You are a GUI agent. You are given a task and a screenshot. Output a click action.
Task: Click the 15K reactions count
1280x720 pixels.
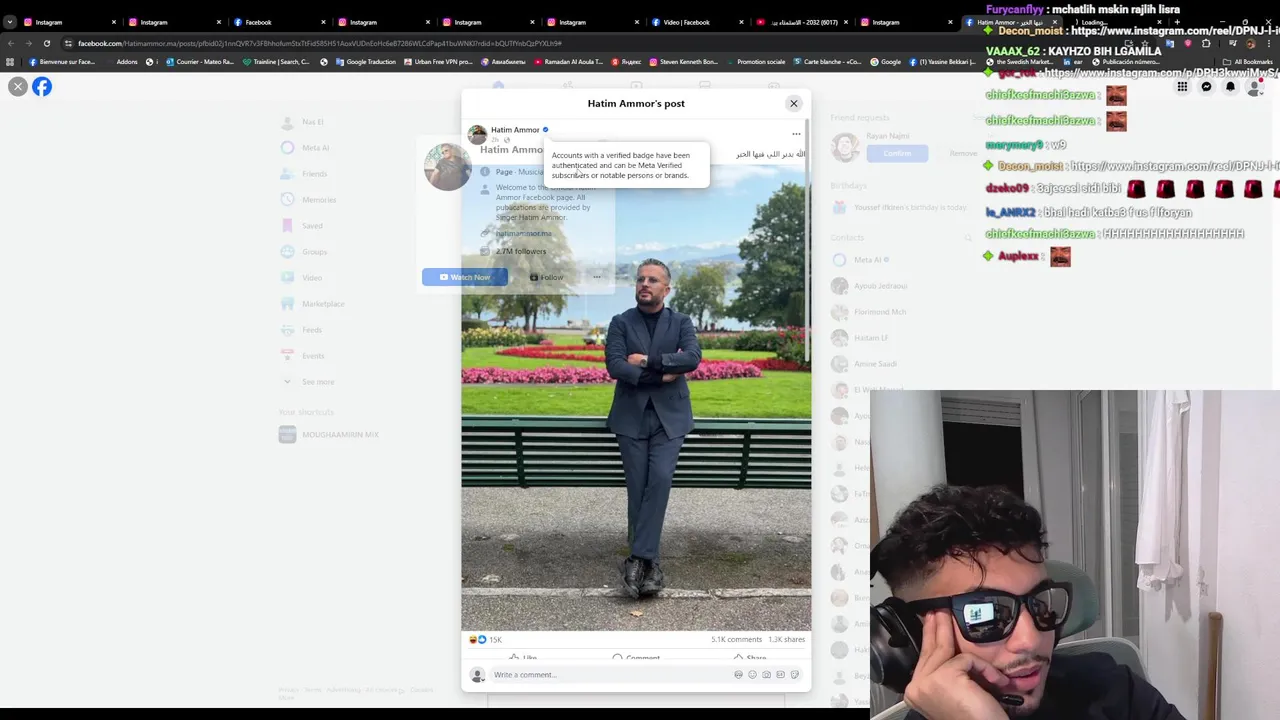pos(495,640)
